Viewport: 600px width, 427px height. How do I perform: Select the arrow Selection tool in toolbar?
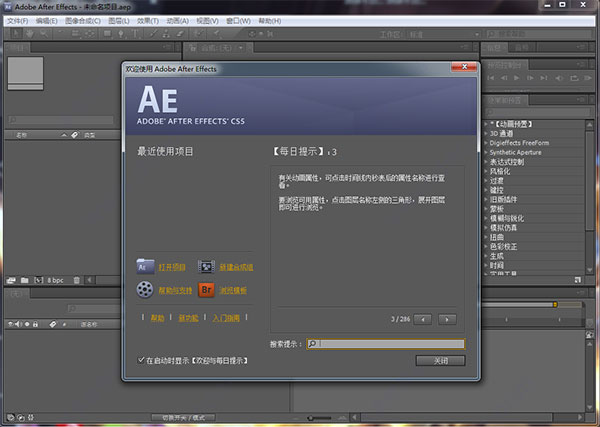pyautogui.click(x=16, y=34)
